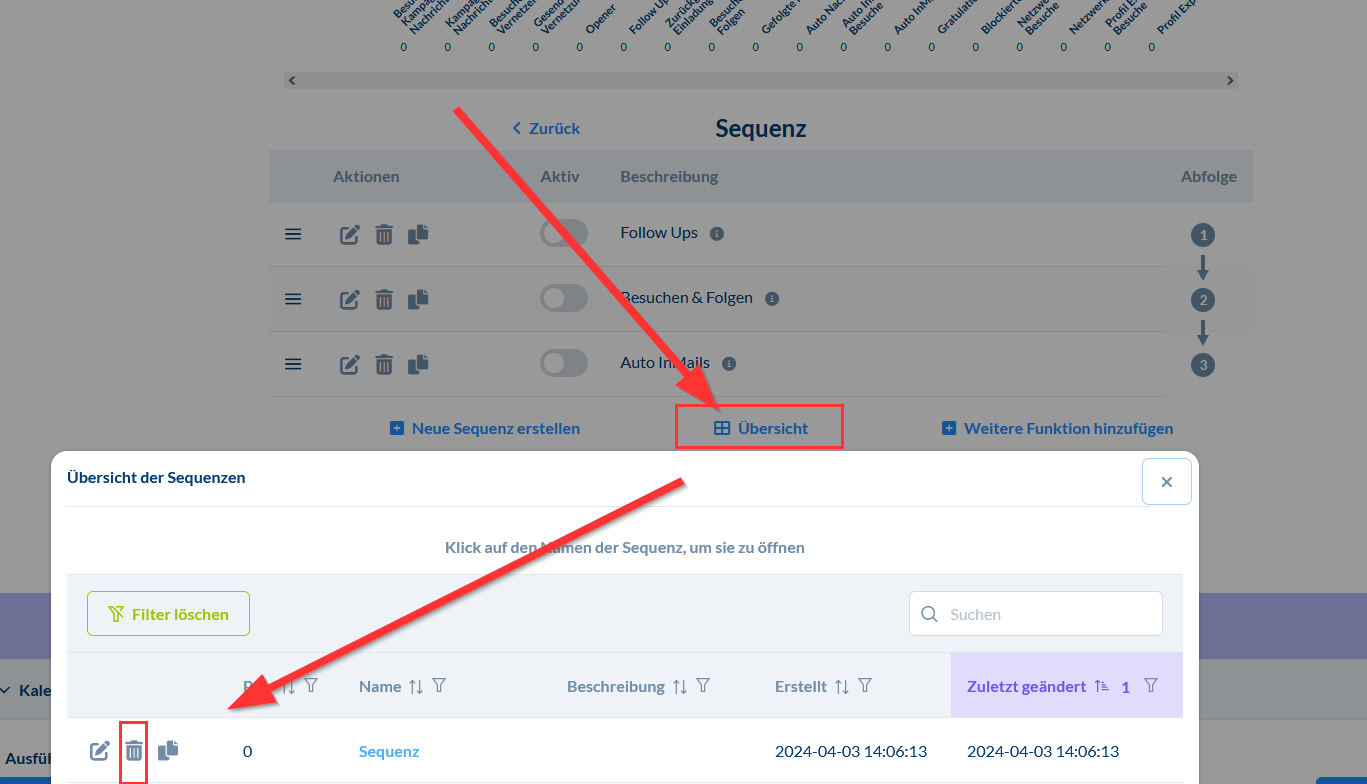
Task: Toggle Follow Ups active switch
Action: (x=564, y=234)
